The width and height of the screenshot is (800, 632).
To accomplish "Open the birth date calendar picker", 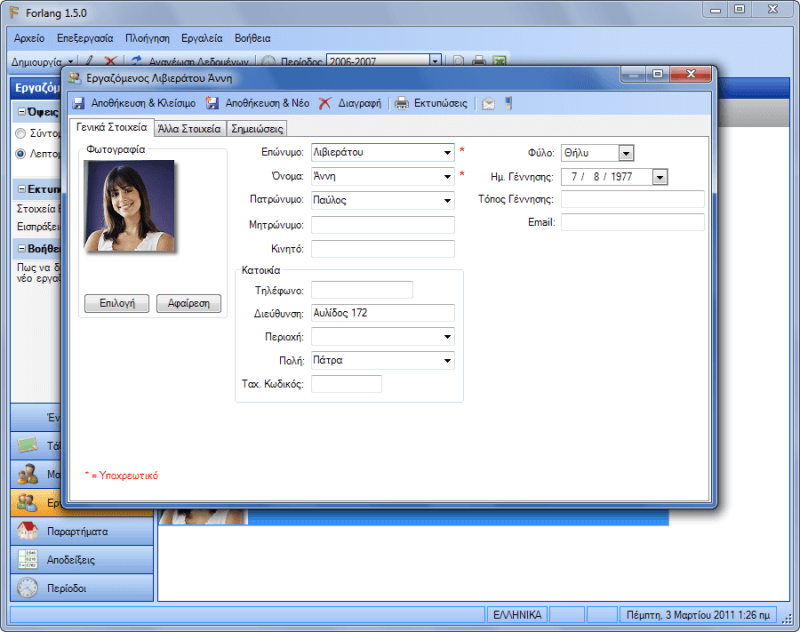I will click(x=659, y=177).
